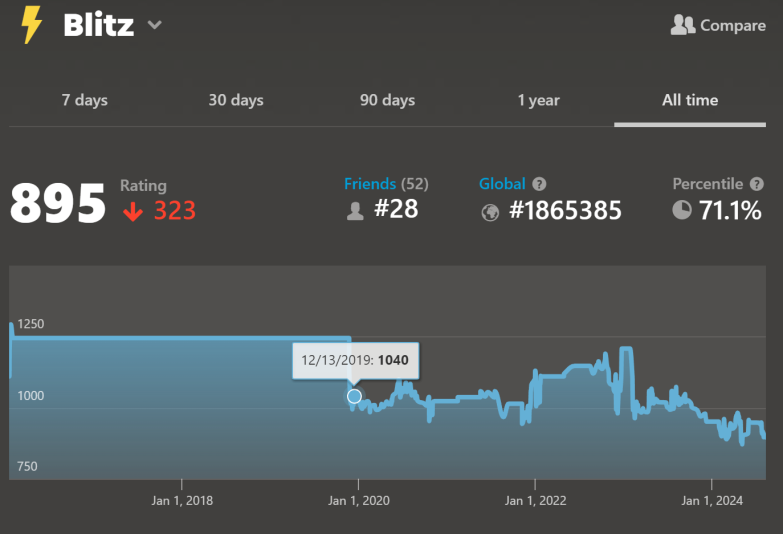Open the Global leaderboard link

(x=502, y=184)
